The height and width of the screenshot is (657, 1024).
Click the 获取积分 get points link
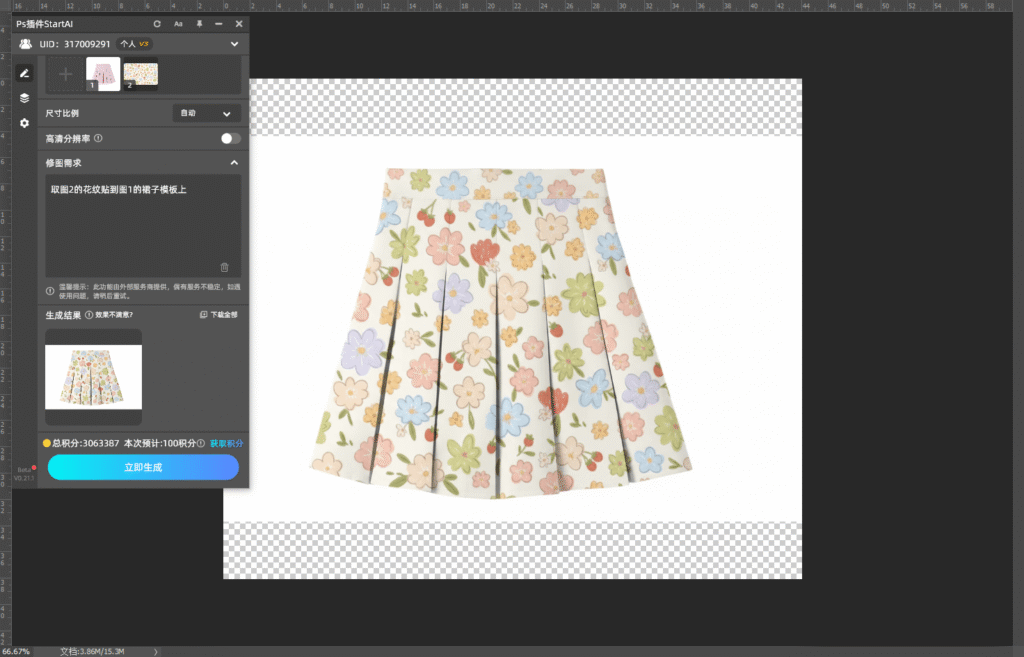point(226,443)
